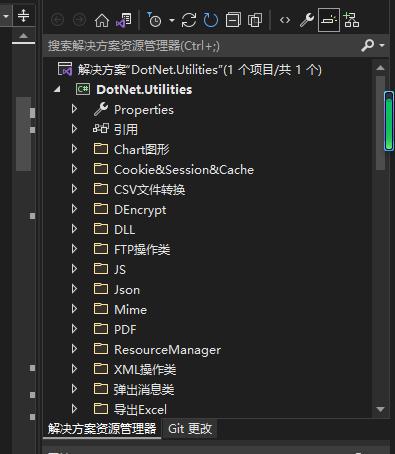This screenshot has width=395, height=454.
Task: Click the Json folder icon
Action: pyautogui.click(x=101, y=289)
